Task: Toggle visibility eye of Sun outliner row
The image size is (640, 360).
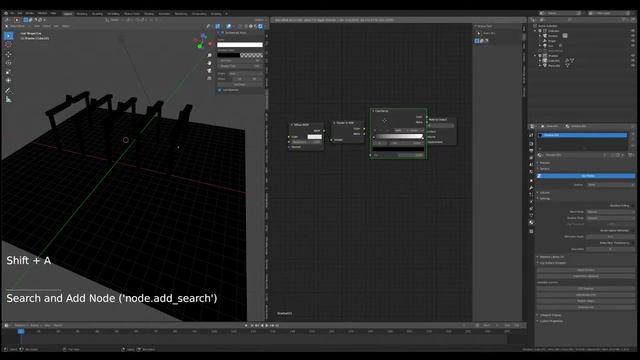Action: 633,46
